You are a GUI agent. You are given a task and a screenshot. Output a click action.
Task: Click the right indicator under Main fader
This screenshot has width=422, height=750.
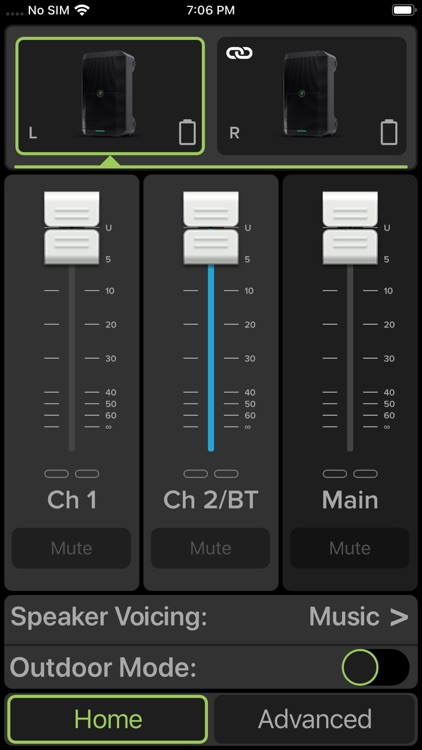[366, 474]
